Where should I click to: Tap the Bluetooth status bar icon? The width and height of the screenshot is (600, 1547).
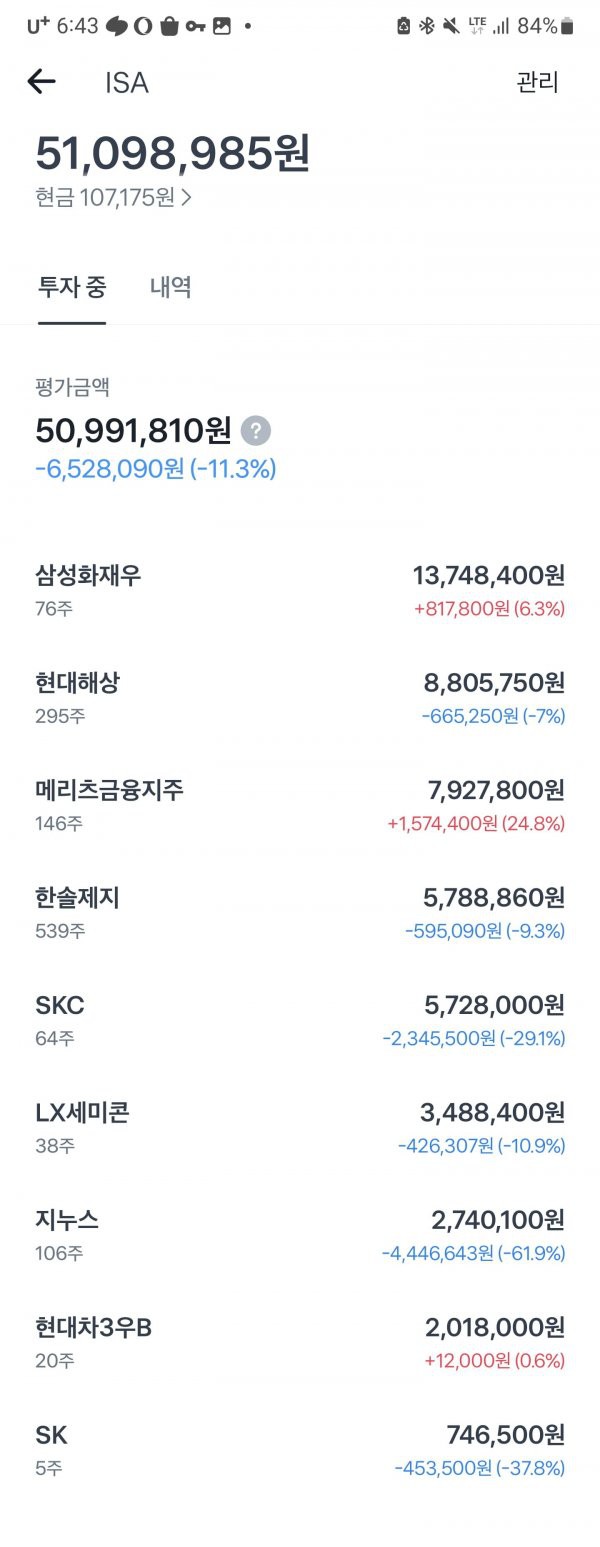click(427, 26)
